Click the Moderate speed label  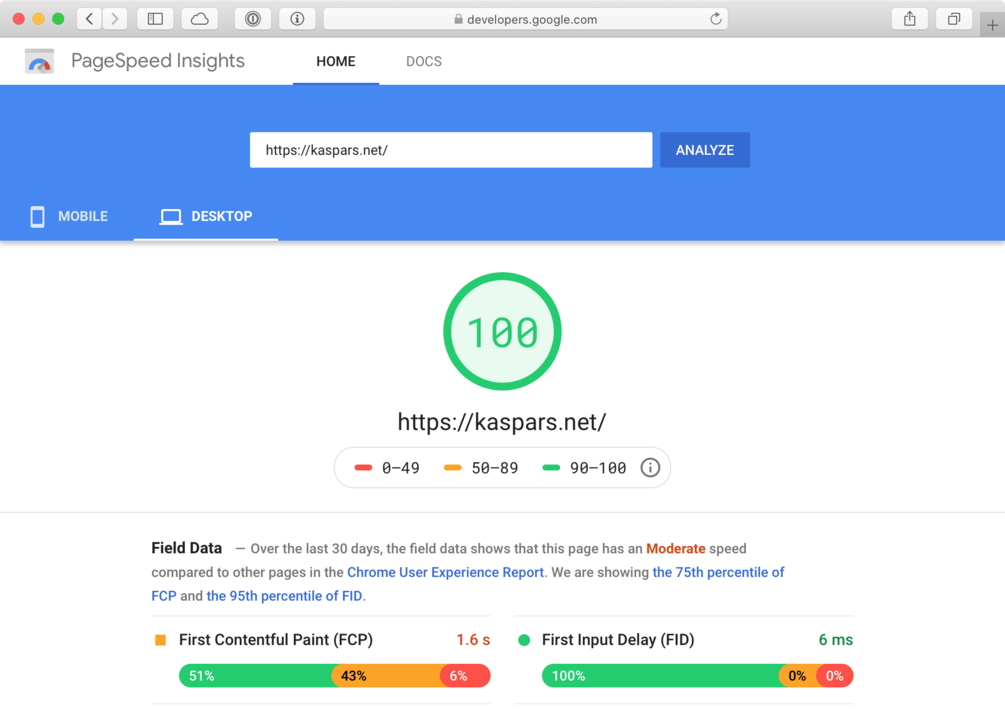pyautogui.click(x=676, y=549)
